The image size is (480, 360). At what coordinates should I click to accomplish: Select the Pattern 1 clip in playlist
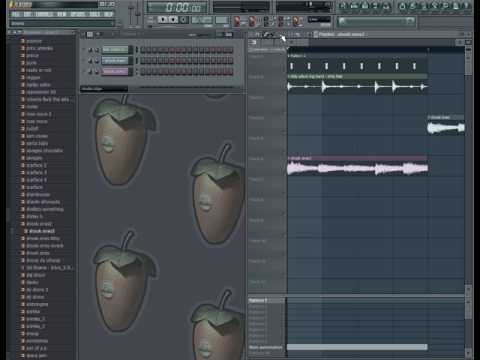click(357, 63)
